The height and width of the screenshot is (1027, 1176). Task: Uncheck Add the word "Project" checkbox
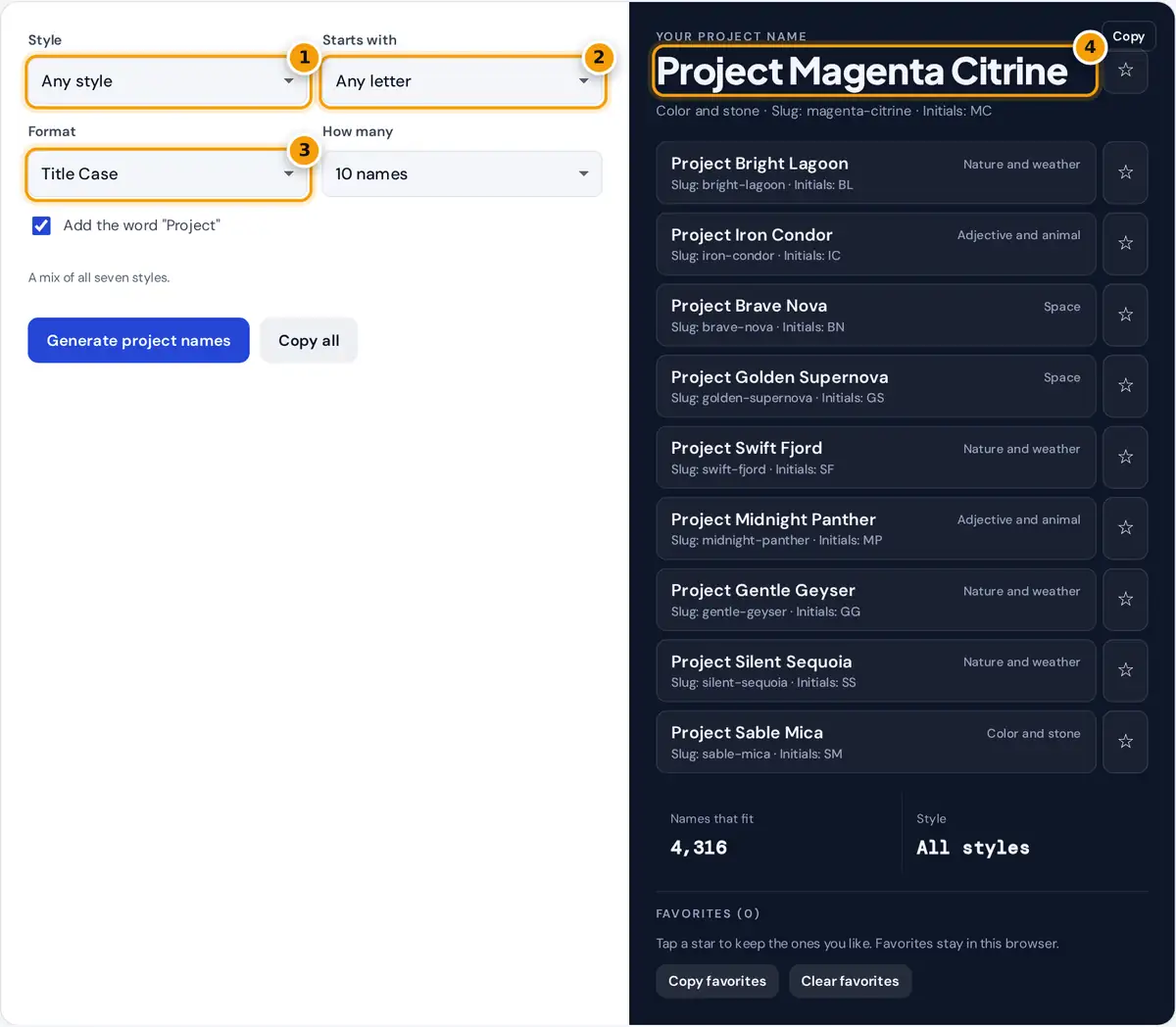point(41,225)
